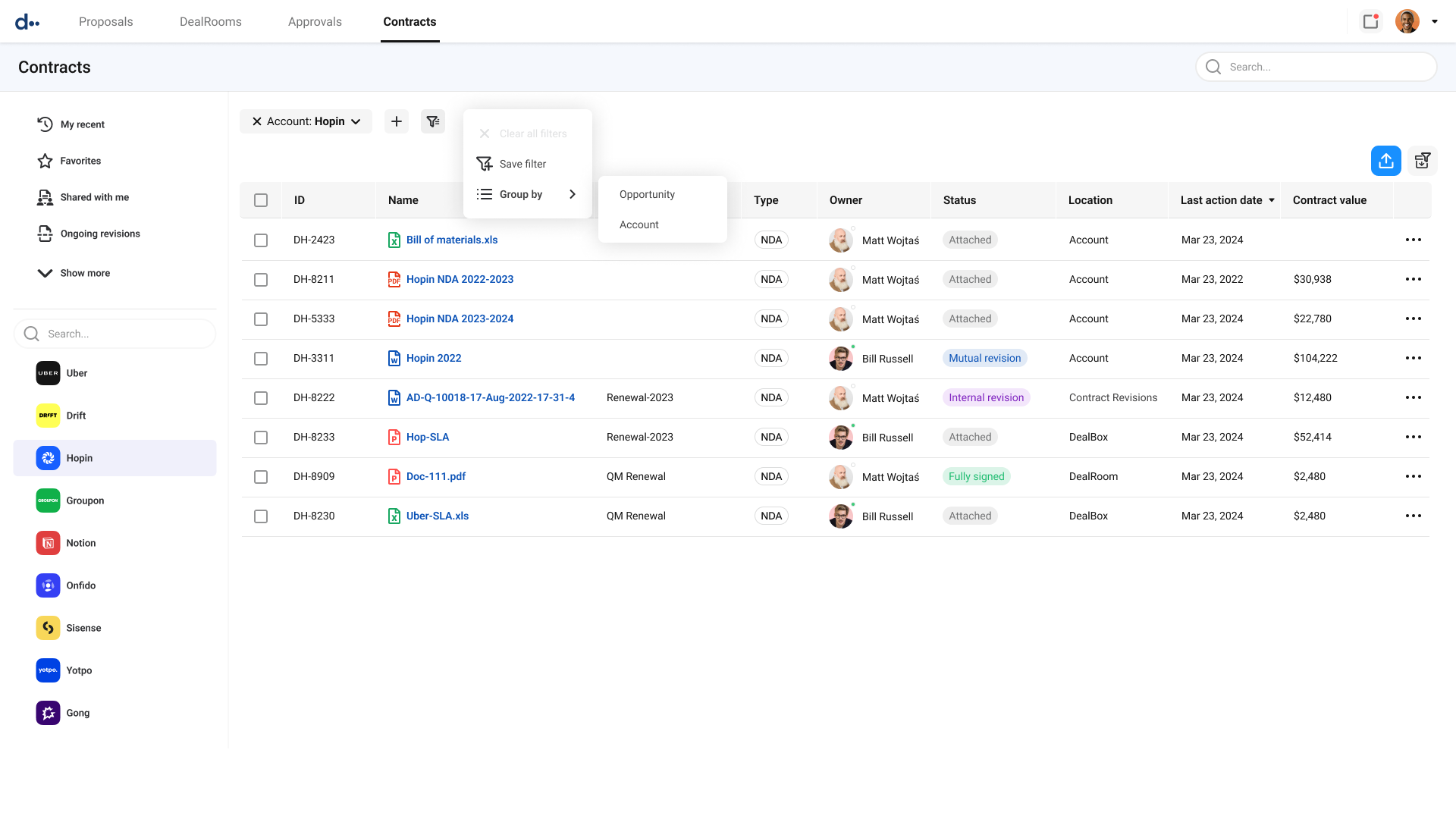Viewport: 1456px width, 819px height.
Task: Expand the Account: Hopin filter dropdown
Action: pos(356,121)
